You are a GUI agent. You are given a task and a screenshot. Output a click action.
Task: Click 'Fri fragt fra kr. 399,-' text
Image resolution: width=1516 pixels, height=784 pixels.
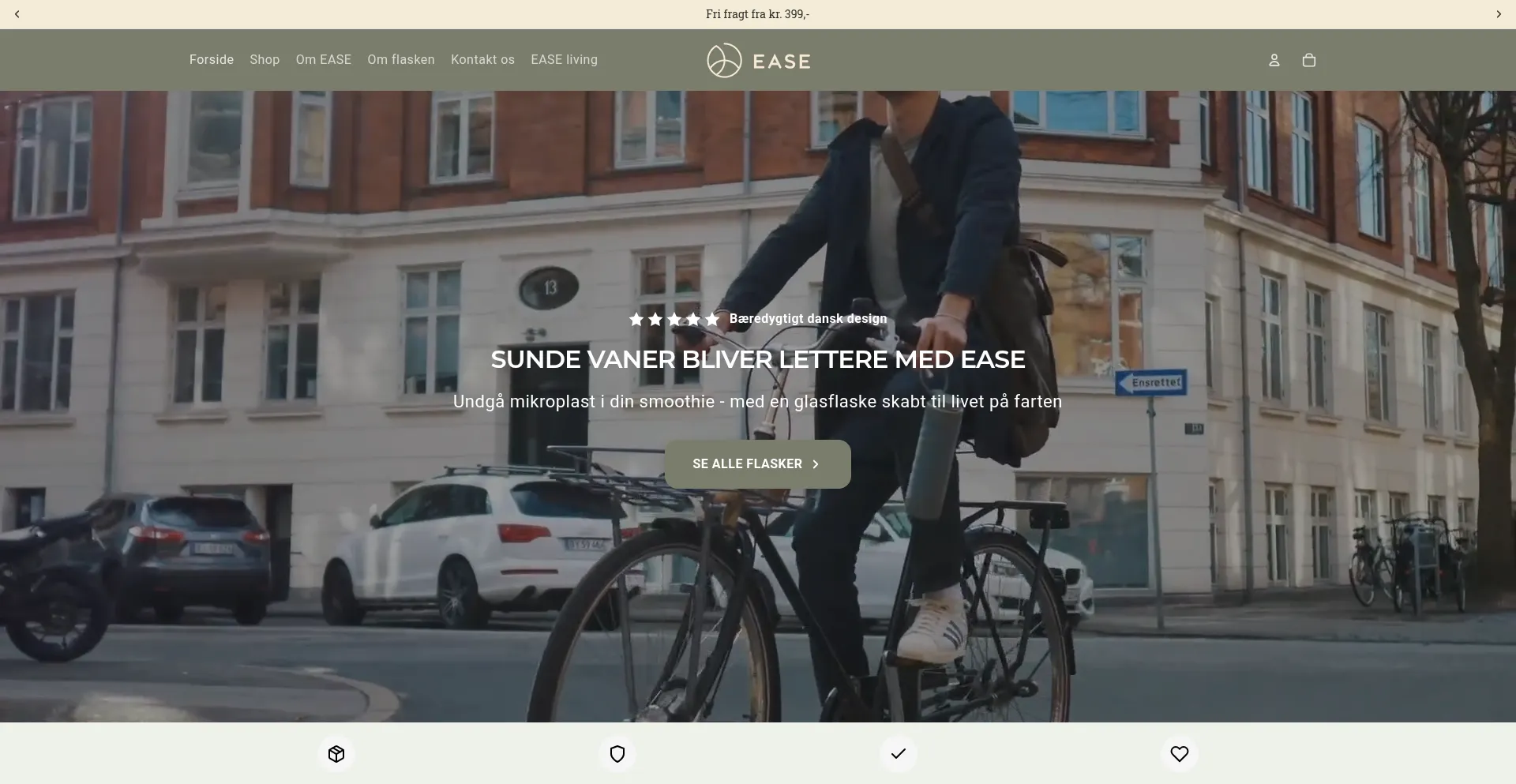coord(758,14)
